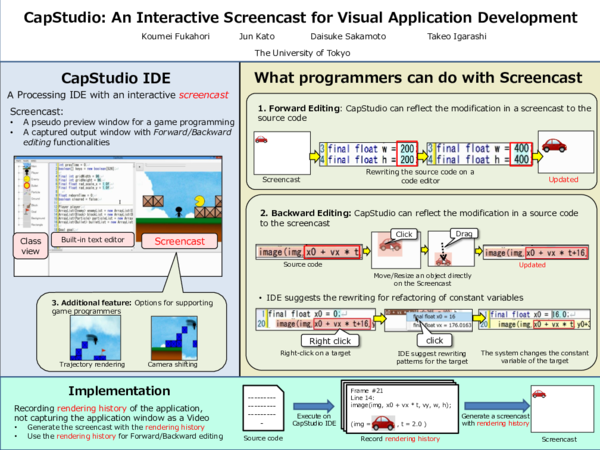Click the Record rendering history caption
600x450 pixels.
(x=400, y=439)
